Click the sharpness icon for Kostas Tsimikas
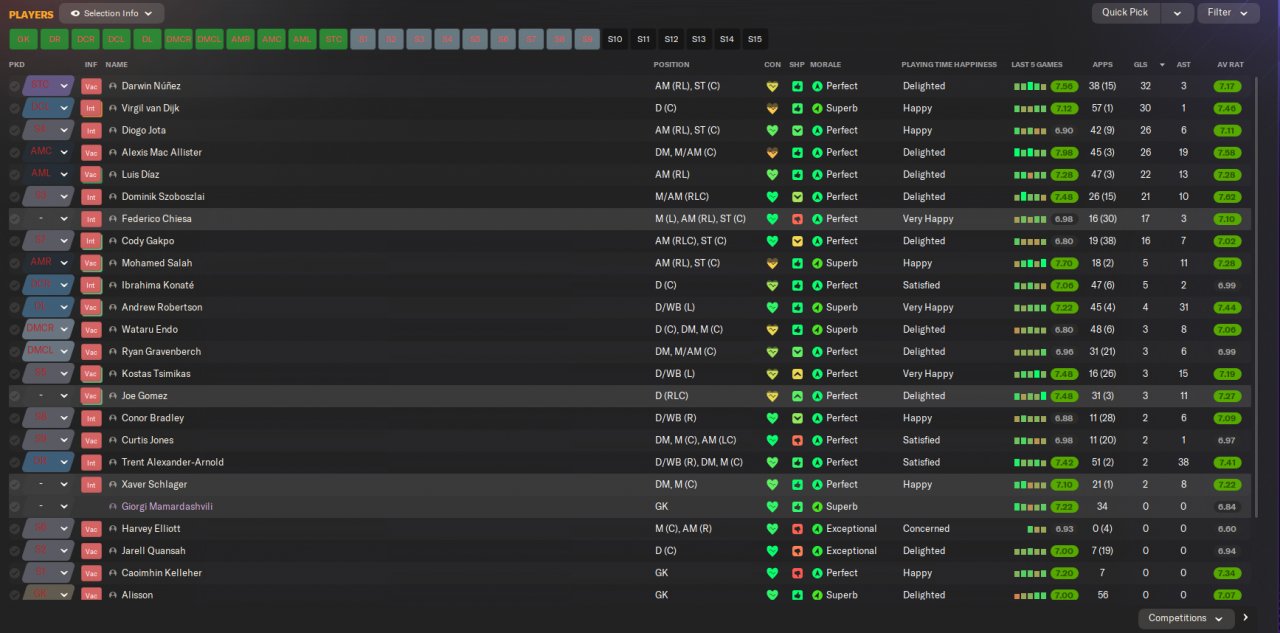 pos(797,374)
